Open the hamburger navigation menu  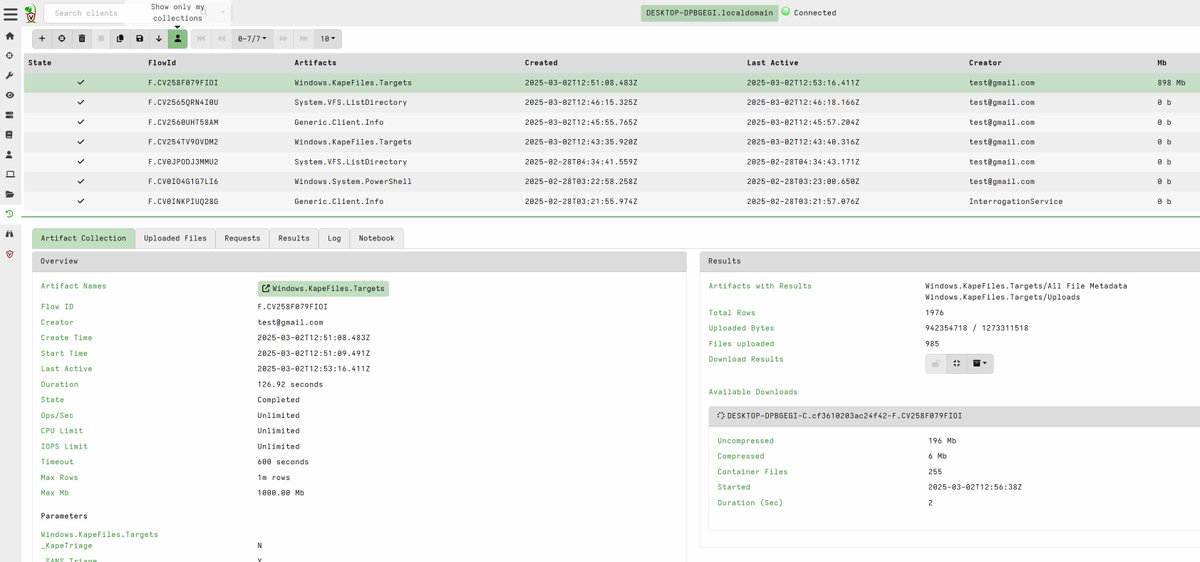pos(10,13)
